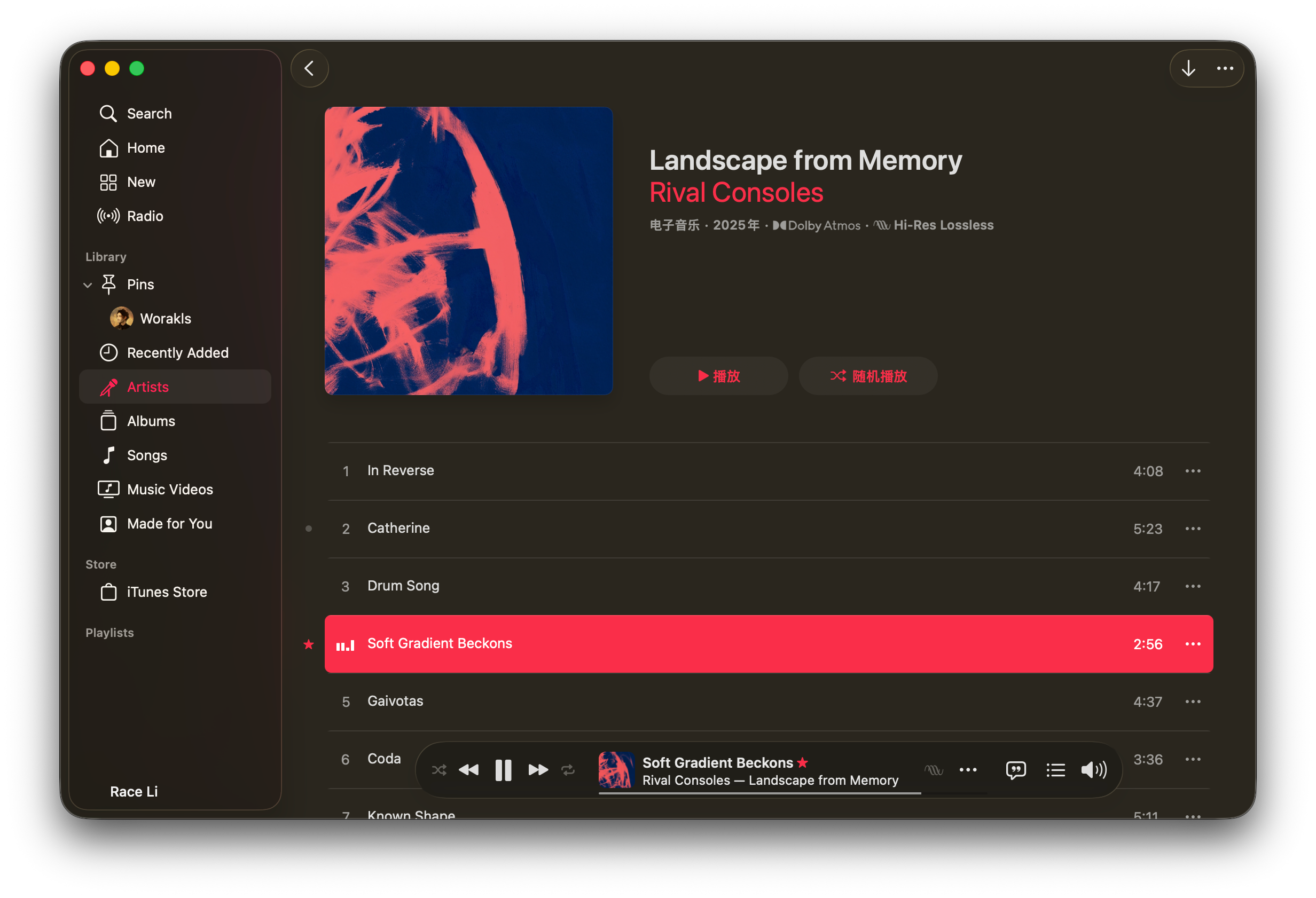This screenshot has height=898, width=1316.
Task: Click the red 播放 play button
Action: click(x=718, y=376)
